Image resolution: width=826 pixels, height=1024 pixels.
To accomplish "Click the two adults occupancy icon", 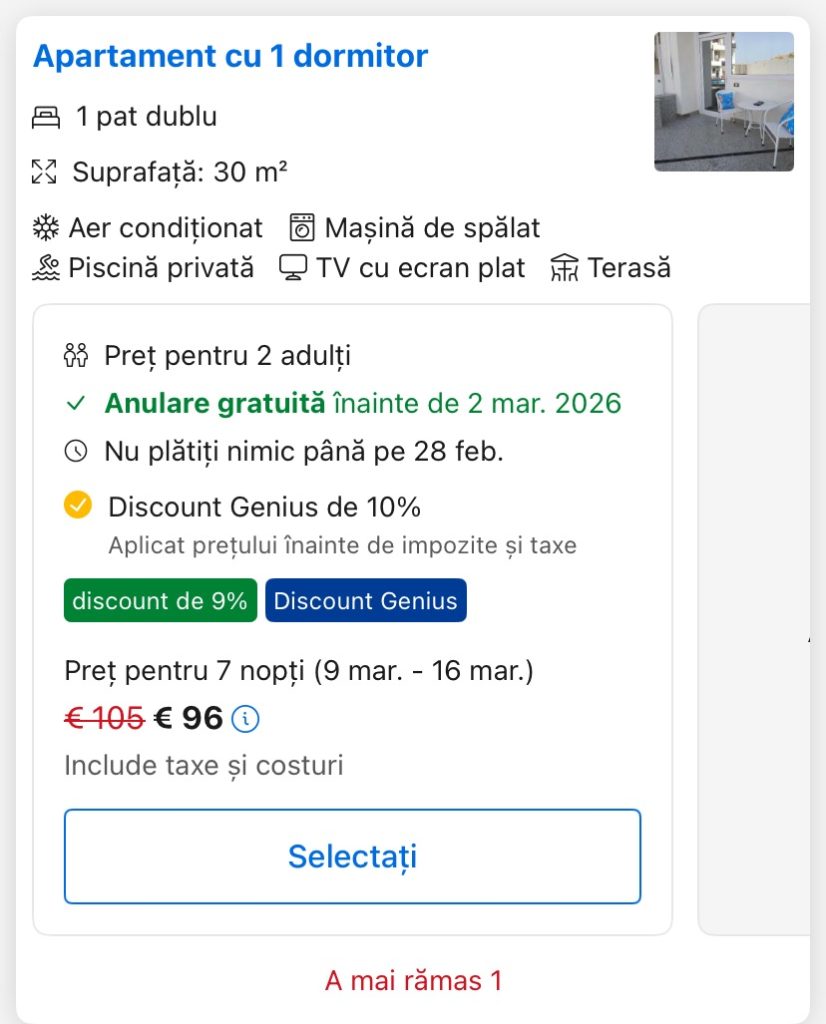I will click(76, 355).
